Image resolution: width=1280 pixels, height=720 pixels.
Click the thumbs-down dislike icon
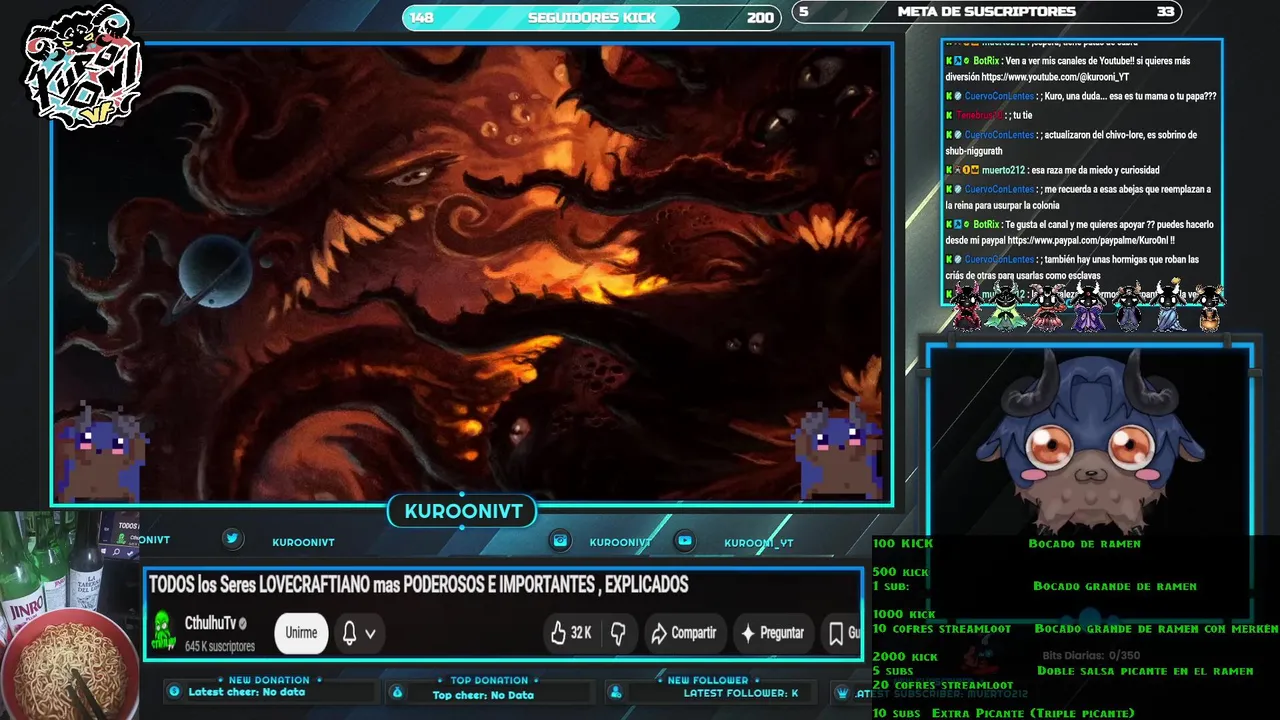point(618,633)
